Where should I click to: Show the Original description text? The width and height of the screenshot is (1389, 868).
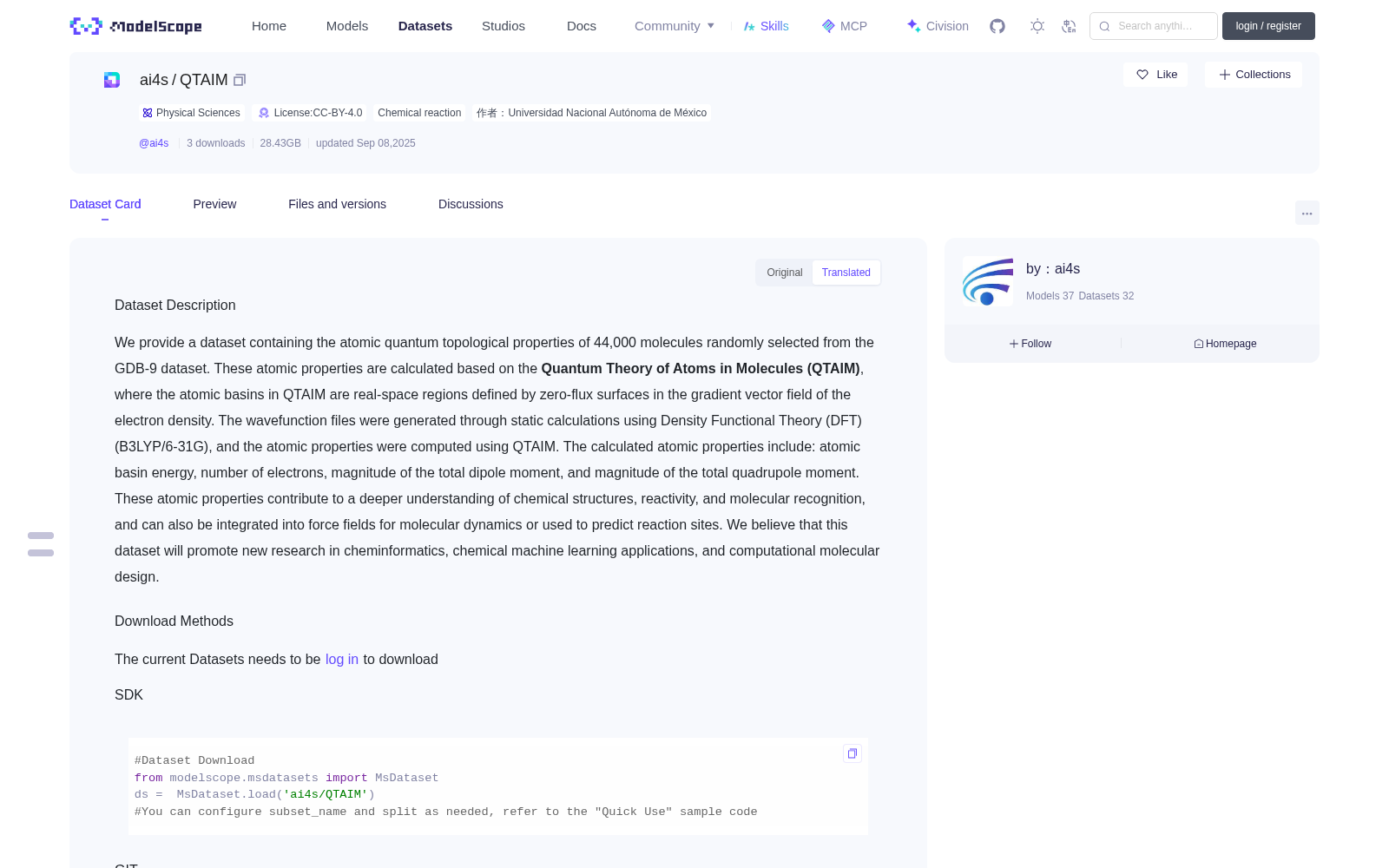pos(785,273)
